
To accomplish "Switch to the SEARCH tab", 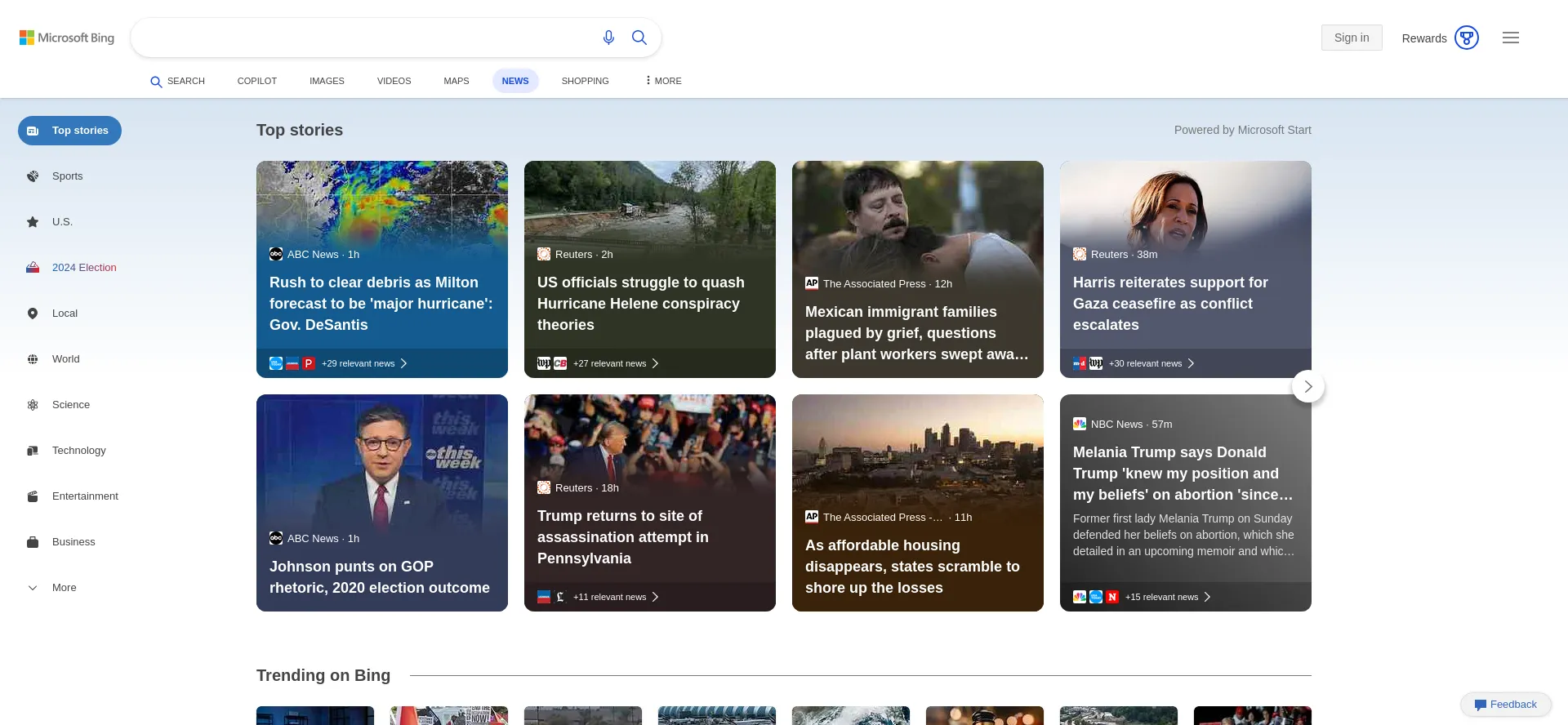I will 177,81.
